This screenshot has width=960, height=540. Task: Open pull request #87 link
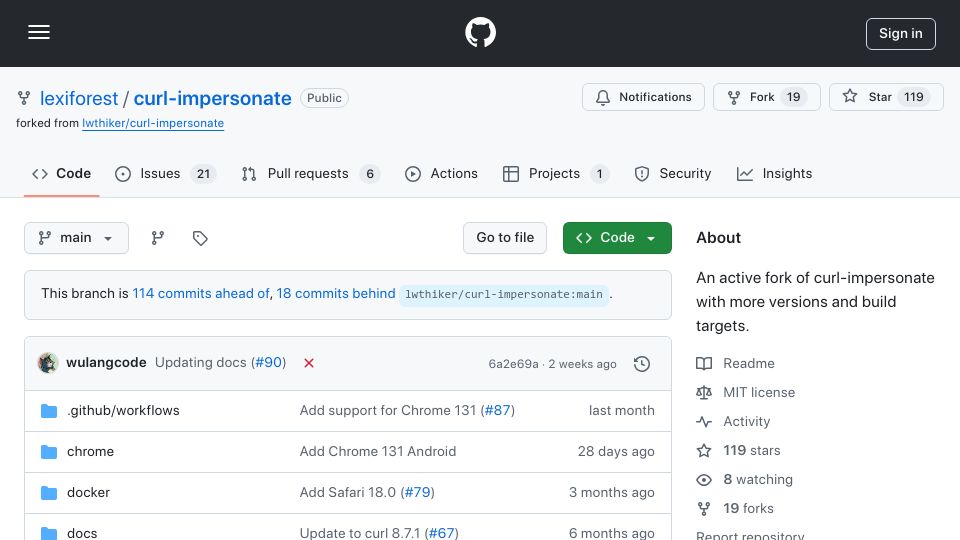[x=497, y=411]
